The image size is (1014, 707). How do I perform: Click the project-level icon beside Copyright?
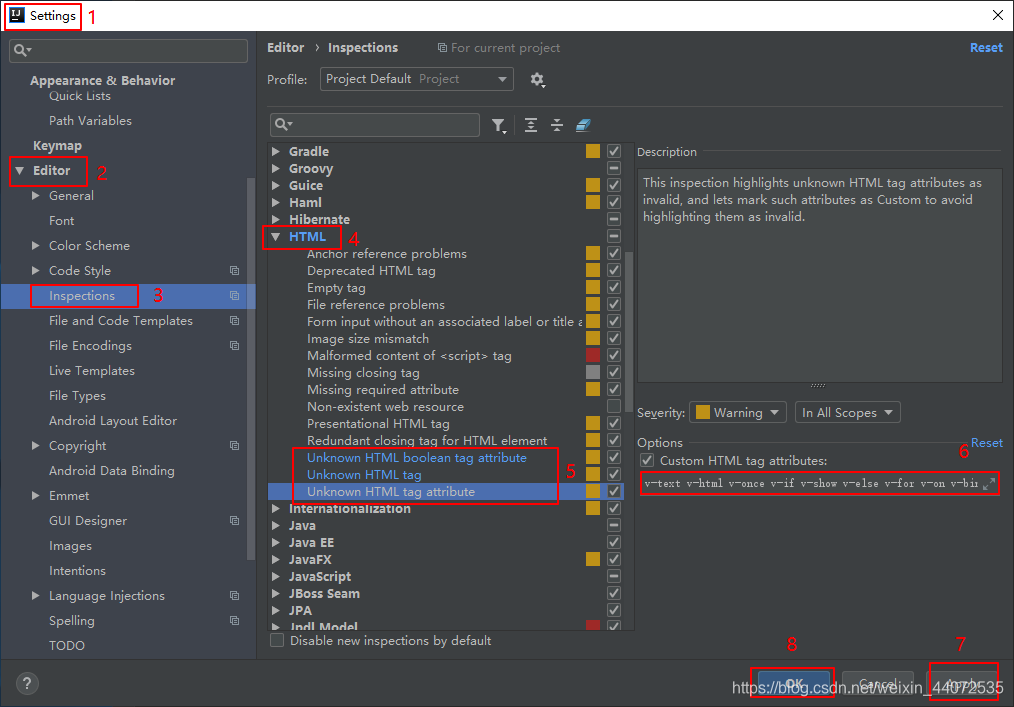click(x=234, y=446)
